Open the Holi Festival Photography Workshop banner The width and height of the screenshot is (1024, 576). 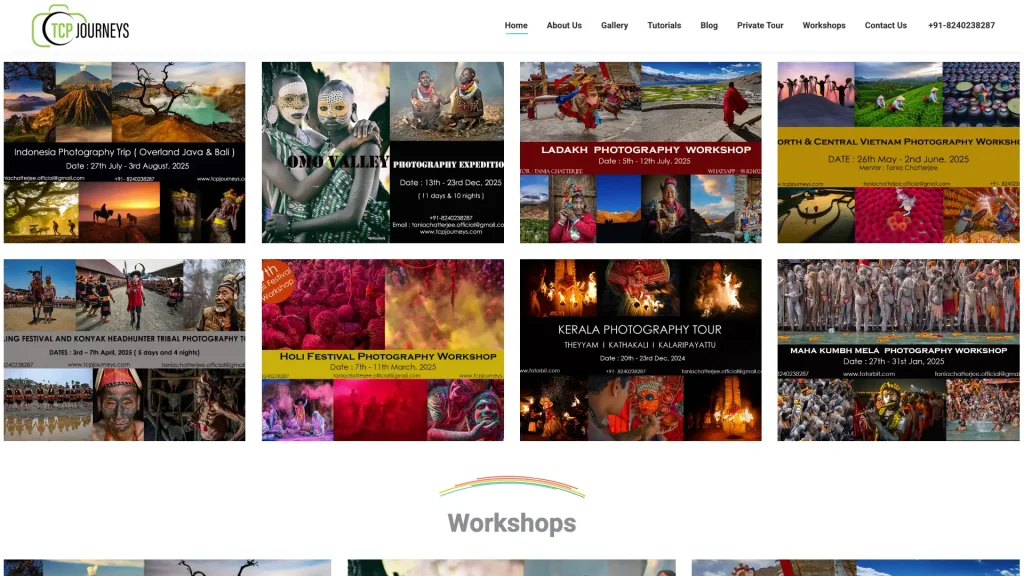pos(383,350)
